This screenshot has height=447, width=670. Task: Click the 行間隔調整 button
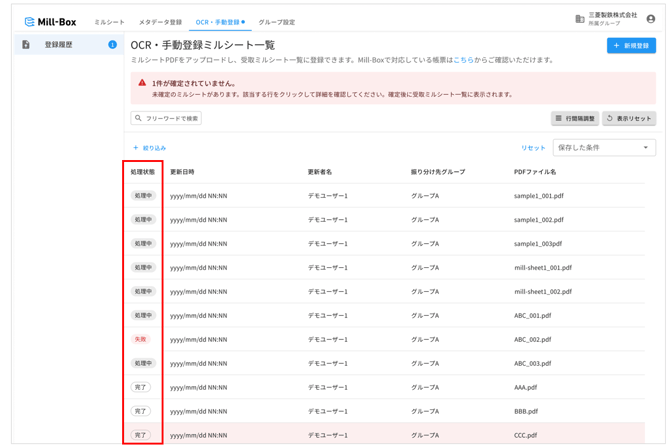[575, 118]
